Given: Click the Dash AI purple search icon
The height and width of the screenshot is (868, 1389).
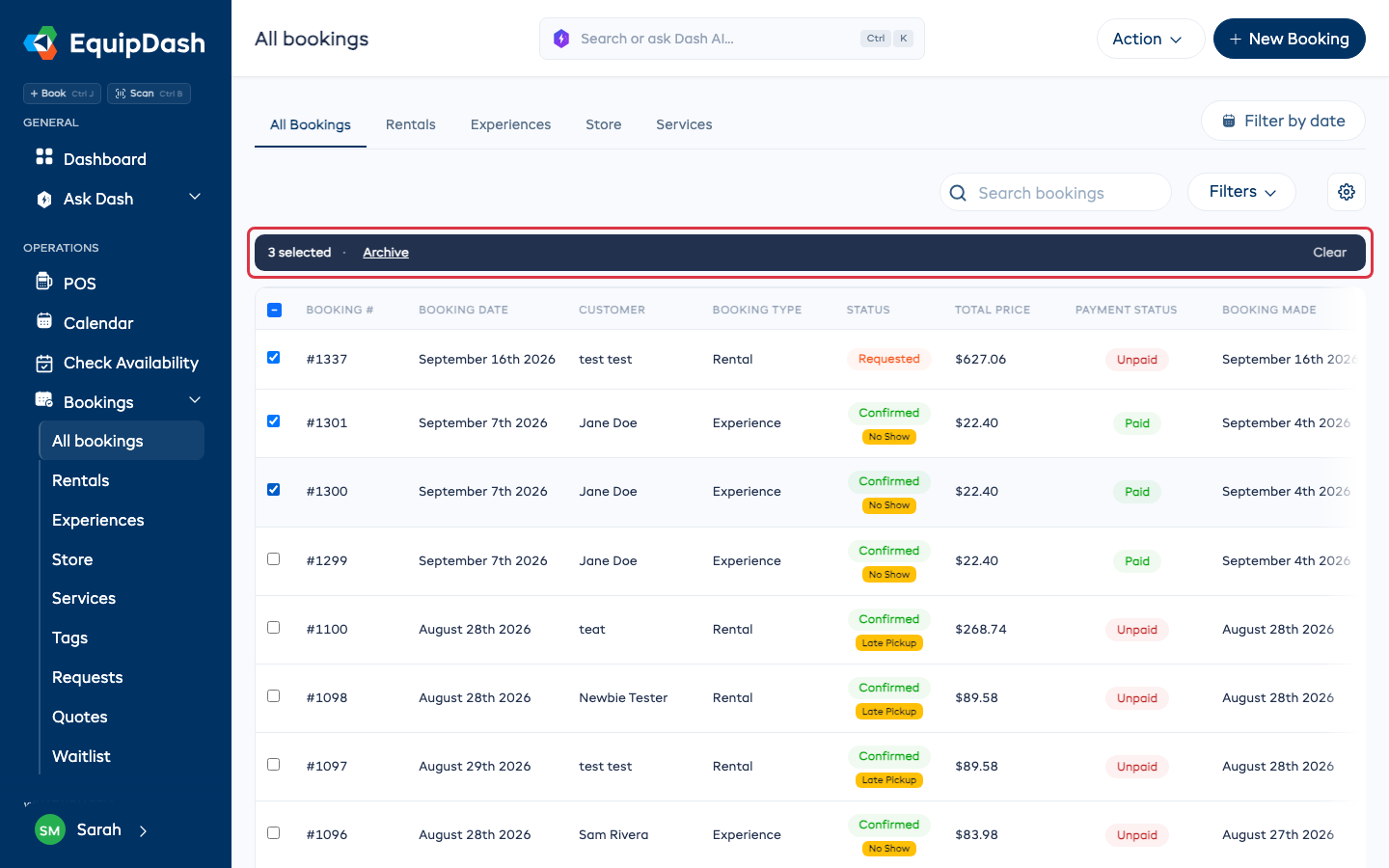Looking at the screenshot, I should point(561,39).
